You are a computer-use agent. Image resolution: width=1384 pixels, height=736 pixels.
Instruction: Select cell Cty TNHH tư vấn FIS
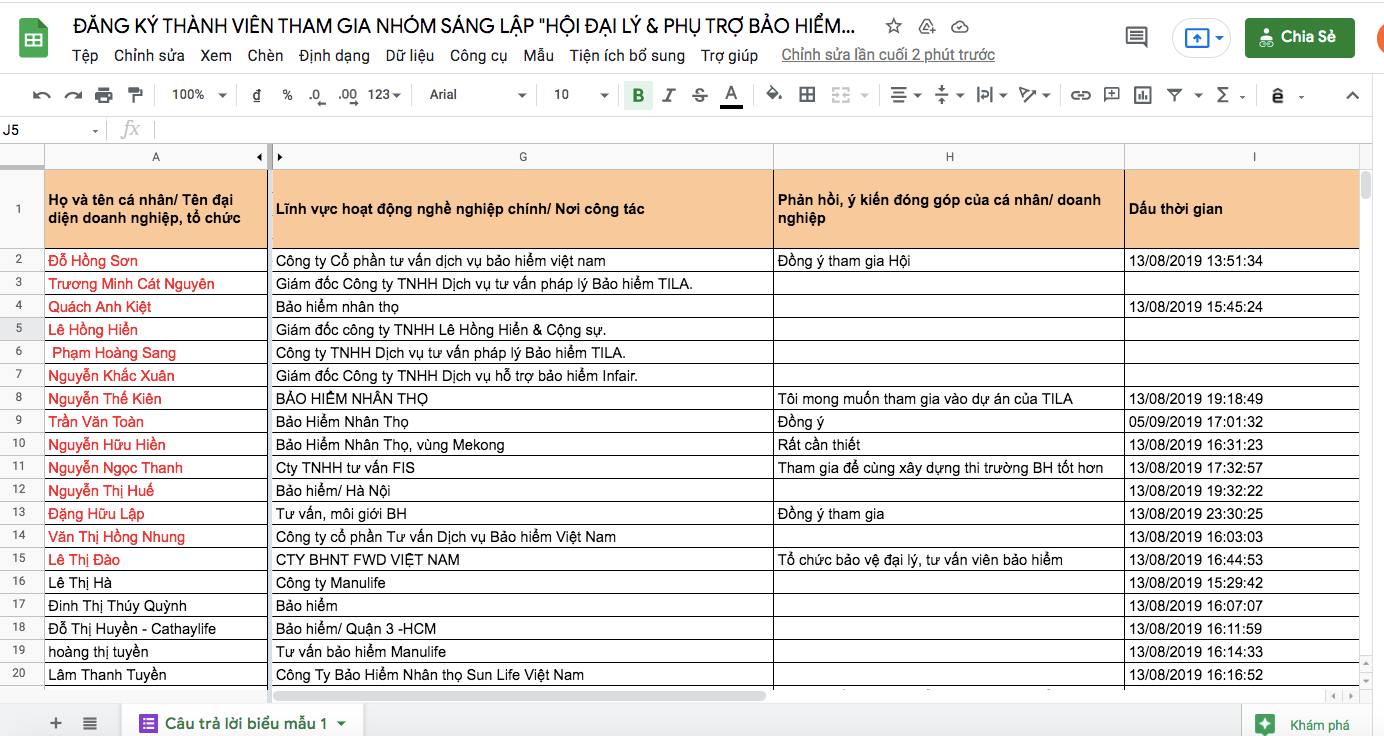pos(522,467)
